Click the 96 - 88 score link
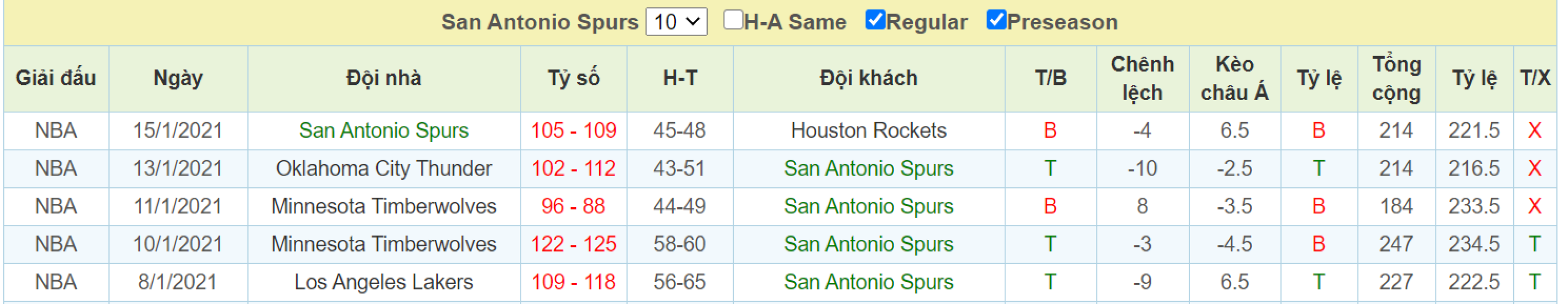This screenshot has height=304, width=1568. 573,206
